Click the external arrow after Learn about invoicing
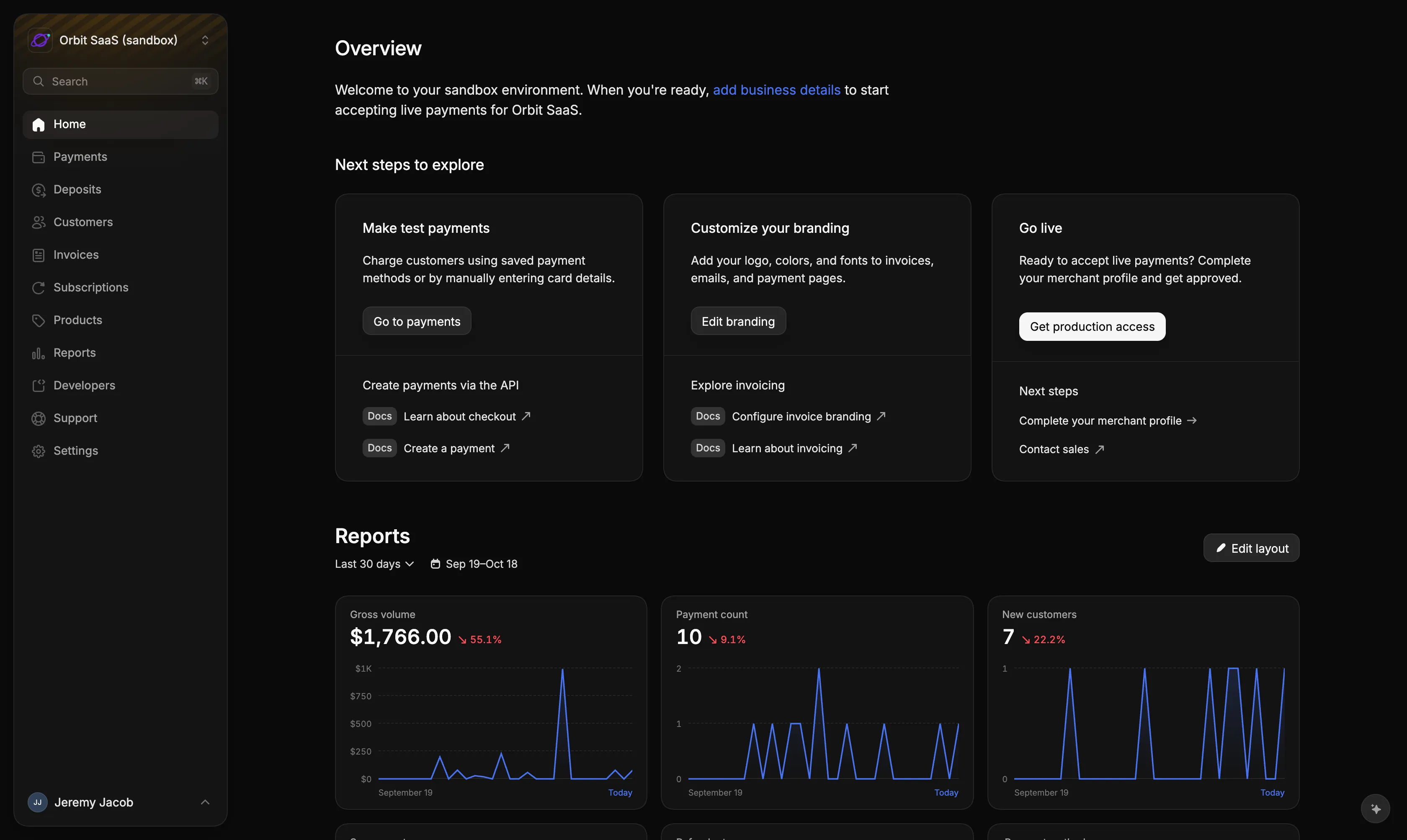The width and height of the screenshot is (1407, 840). point(852,448)
